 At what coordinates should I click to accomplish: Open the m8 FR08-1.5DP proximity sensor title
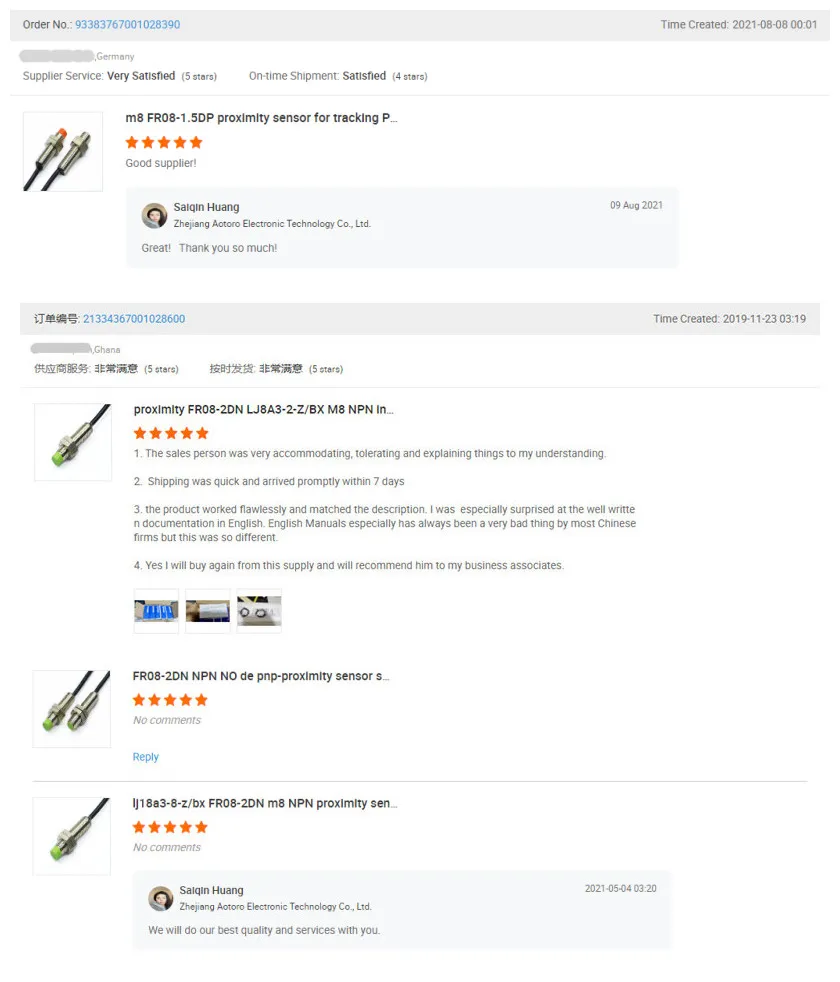pos(261,118)
